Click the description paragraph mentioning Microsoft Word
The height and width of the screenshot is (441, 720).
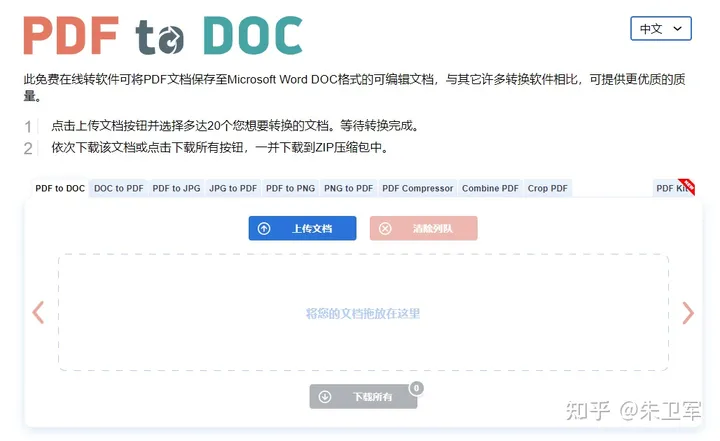tap(354, 88)
